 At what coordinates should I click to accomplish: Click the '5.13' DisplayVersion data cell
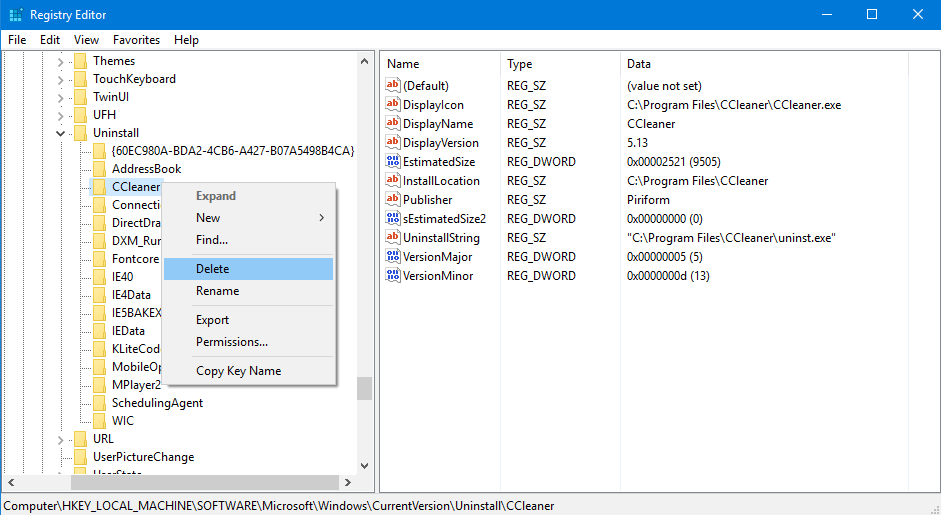click(637, 142)
